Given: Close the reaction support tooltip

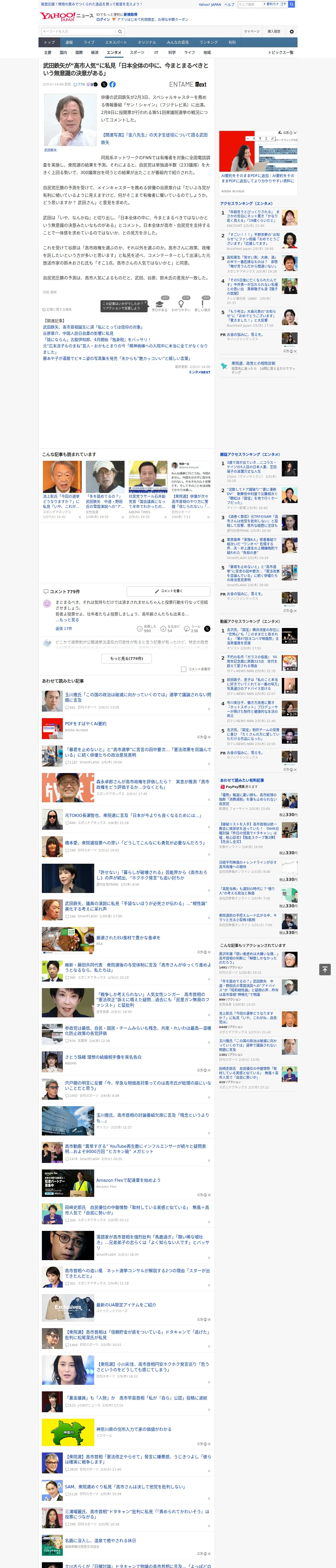Looking at the screenshot, I should point(146,303).
